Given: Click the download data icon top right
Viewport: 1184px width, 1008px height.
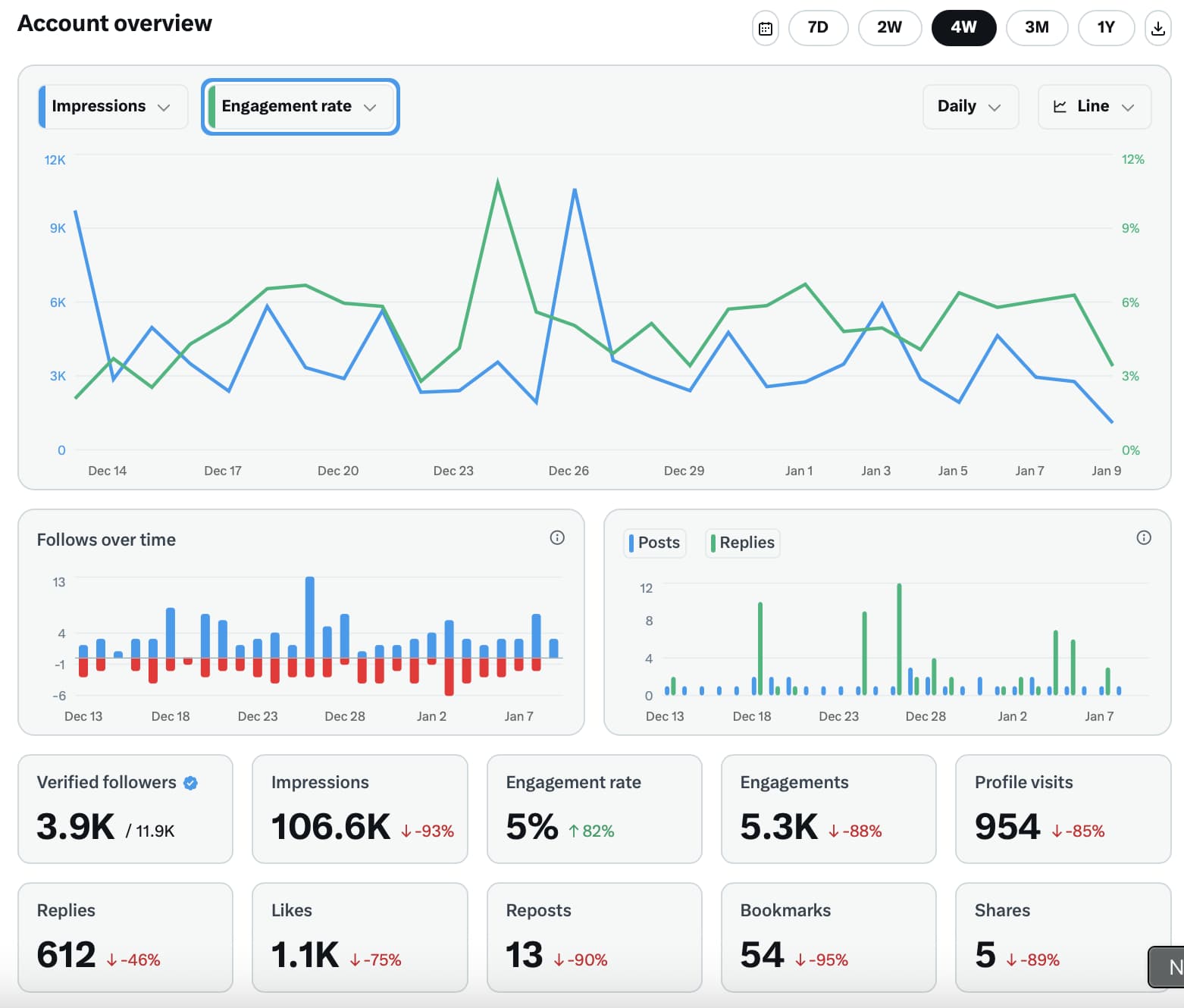Looking at the screenshot, I should point(1158,27).
